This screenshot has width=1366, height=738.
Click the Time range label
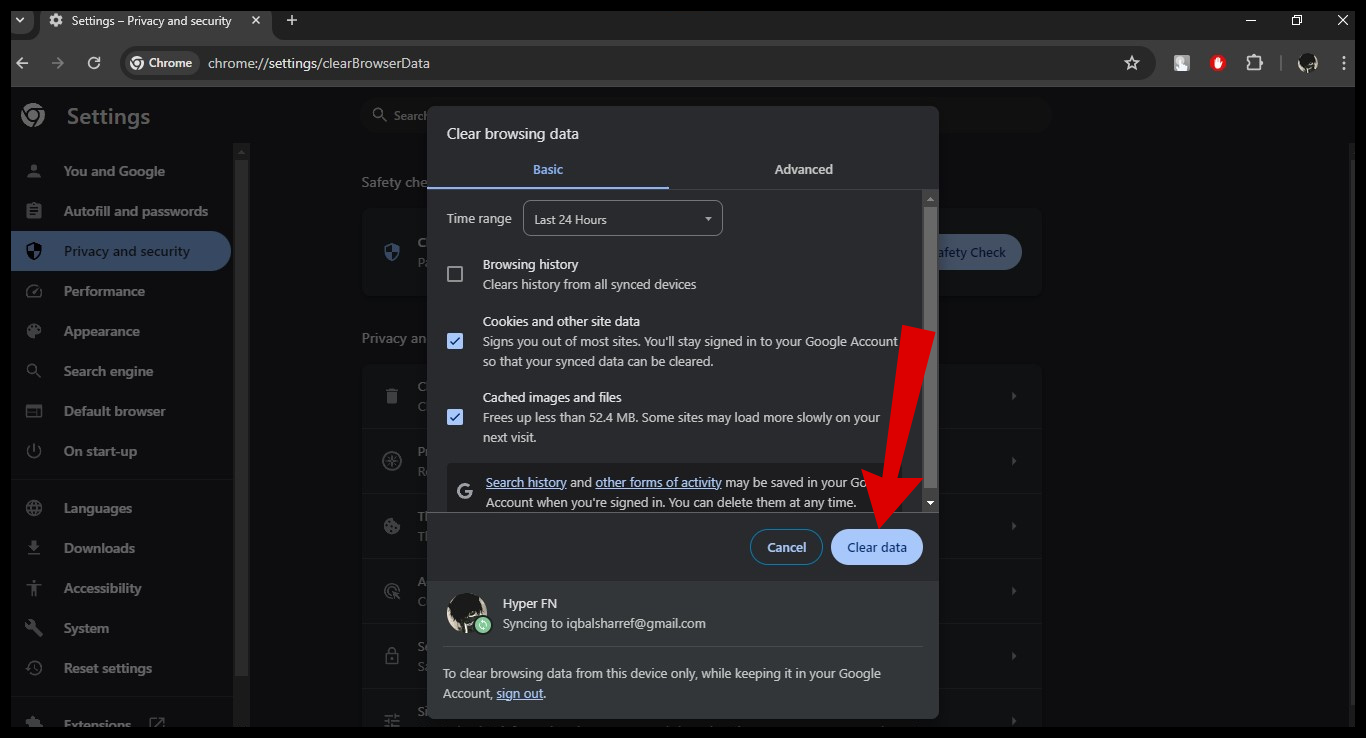pyautogui.click(x=479, y=219)
